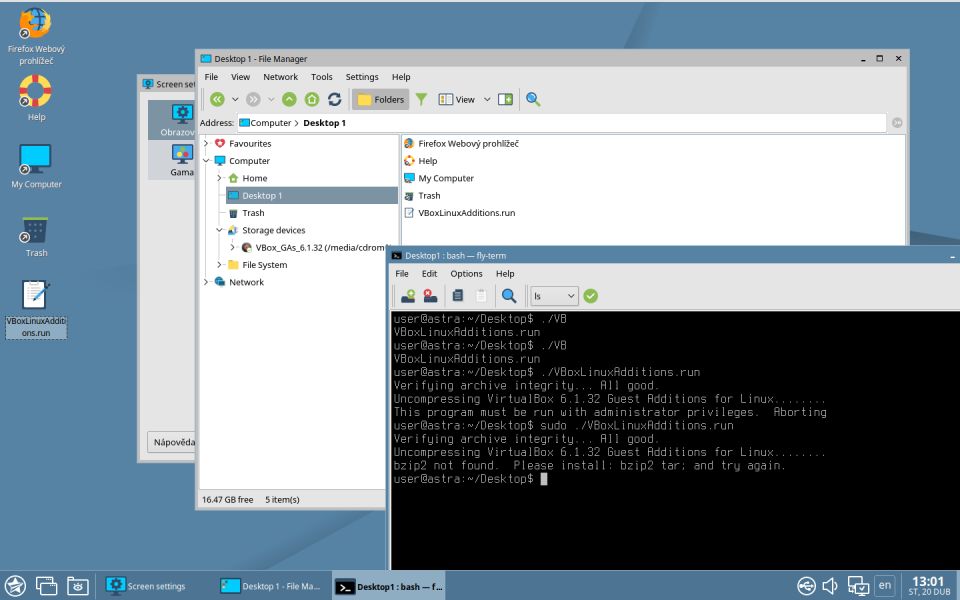Click en keyboard layout indicator
The image size is (960, 600).
(x=885, y=585)
